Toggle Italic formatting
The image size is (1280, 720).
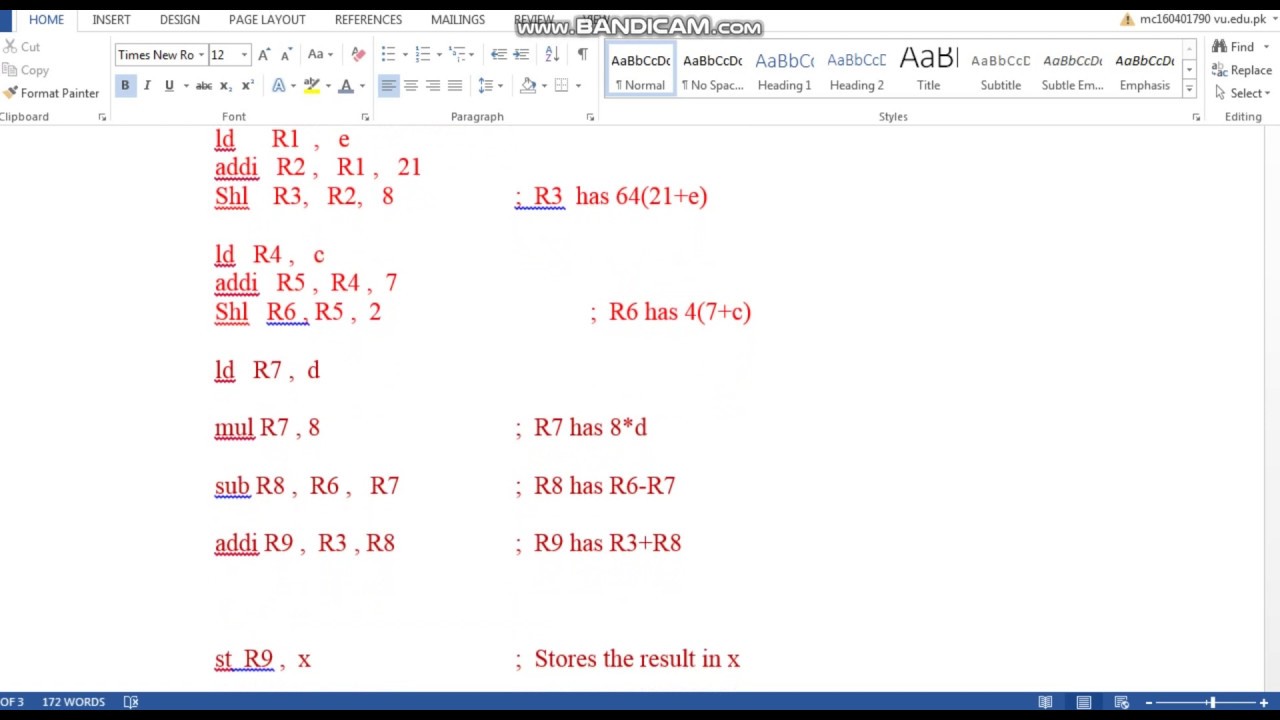[147, 86]
